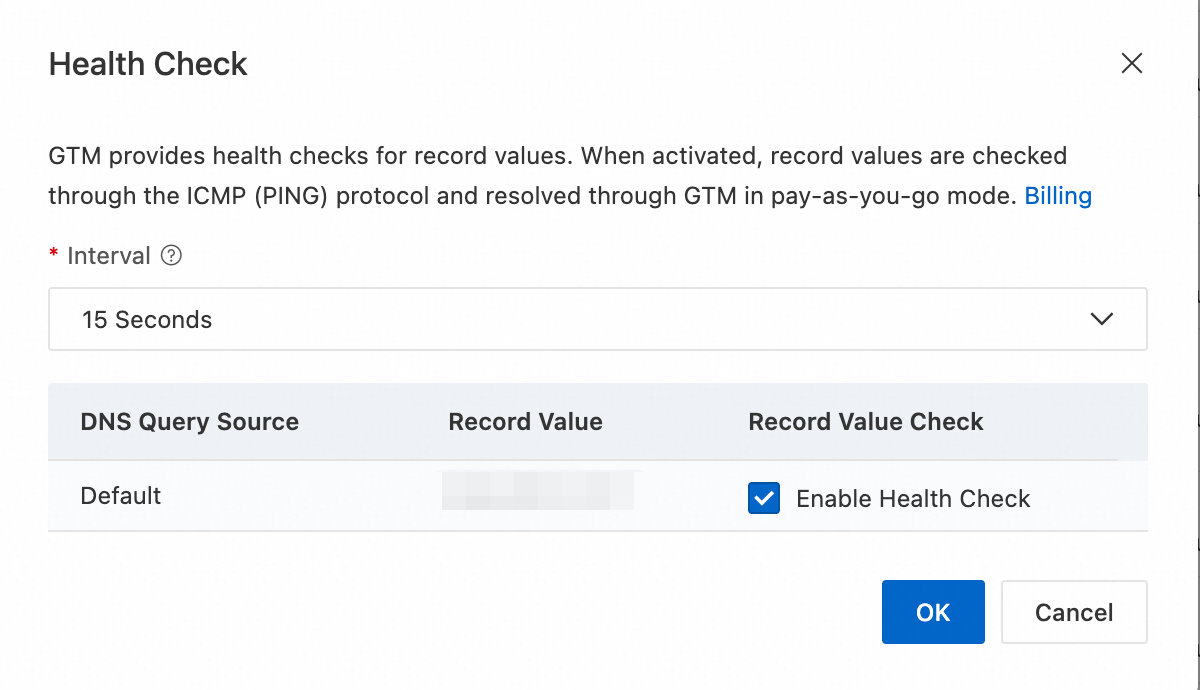Viewport: 1200px width, 690px height.
Task: Click the Interval help question-mark icon
Action: pyautogui.click(x=171, y=256)
